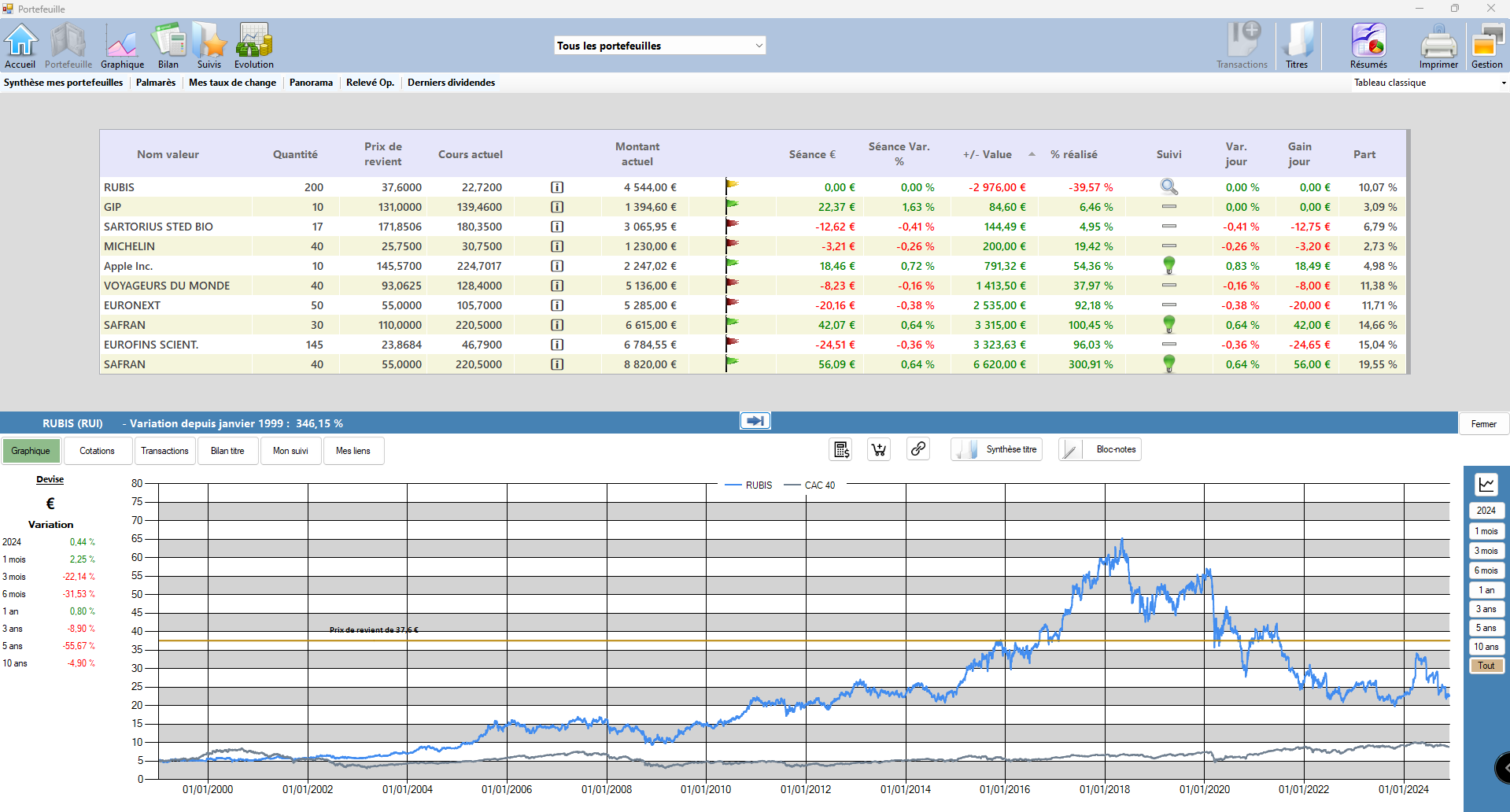Set chart period to 1 an

[x=1486, y=590]
